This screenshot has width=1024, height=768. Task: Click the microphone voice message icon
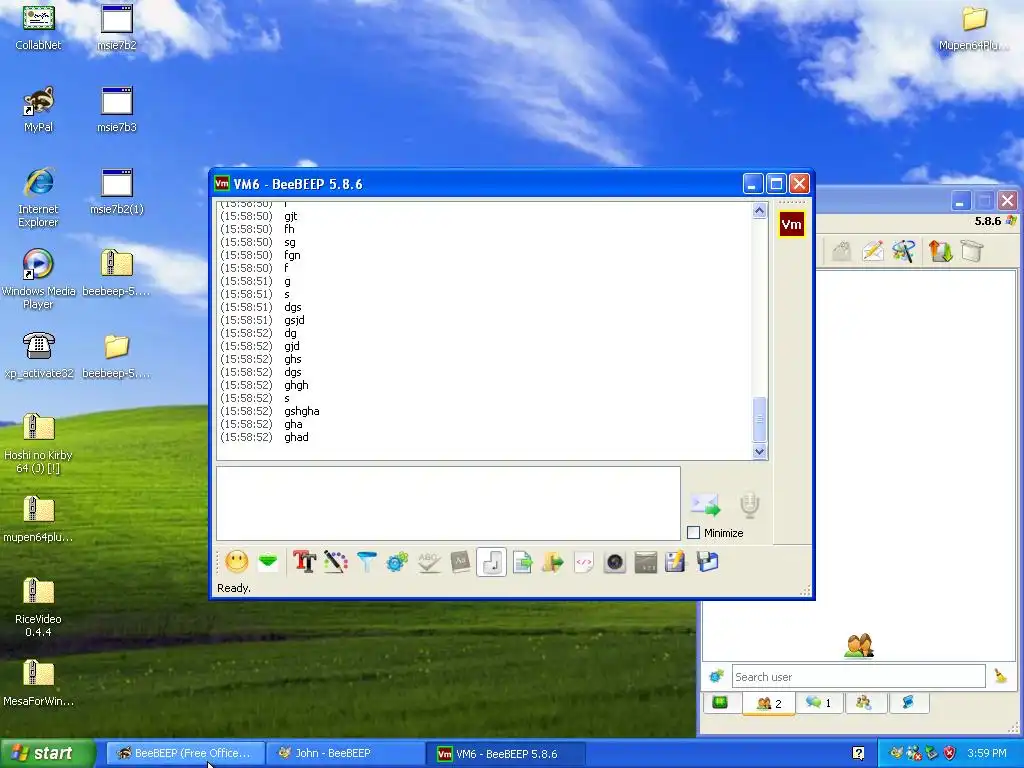point(750,505)
